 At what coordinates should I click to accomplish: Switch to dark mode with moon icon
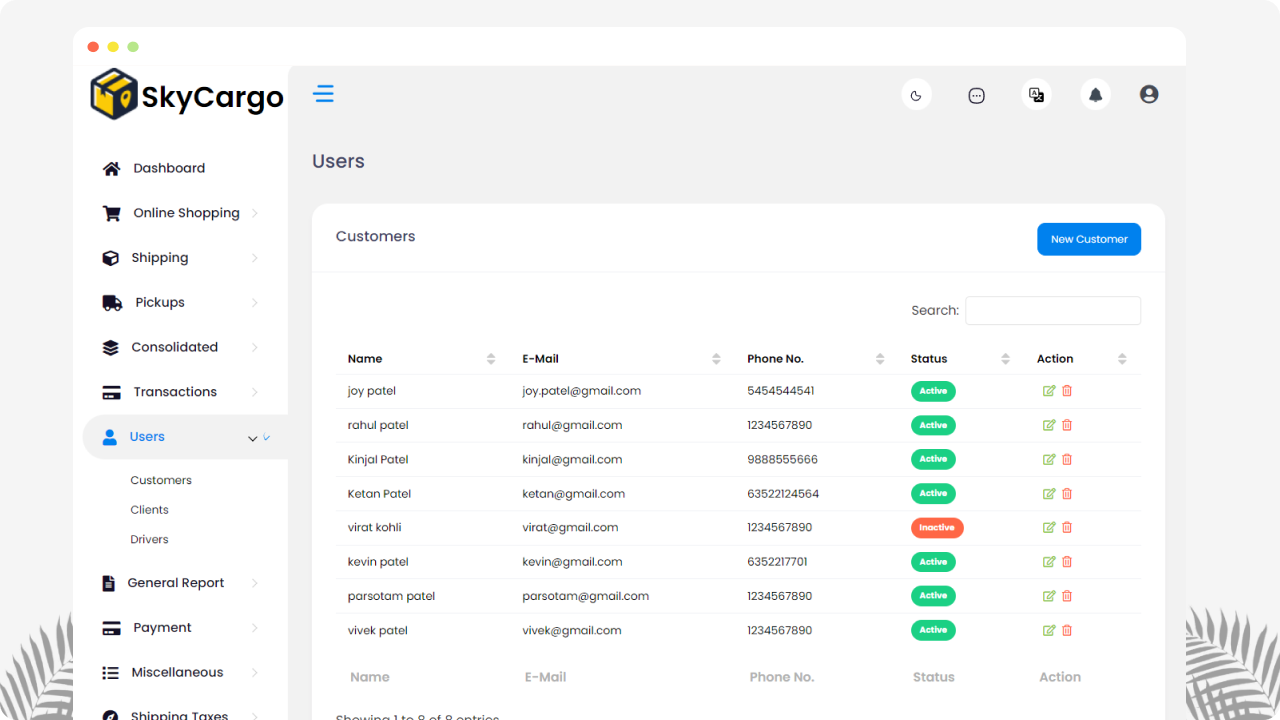(x=916, y=95)
